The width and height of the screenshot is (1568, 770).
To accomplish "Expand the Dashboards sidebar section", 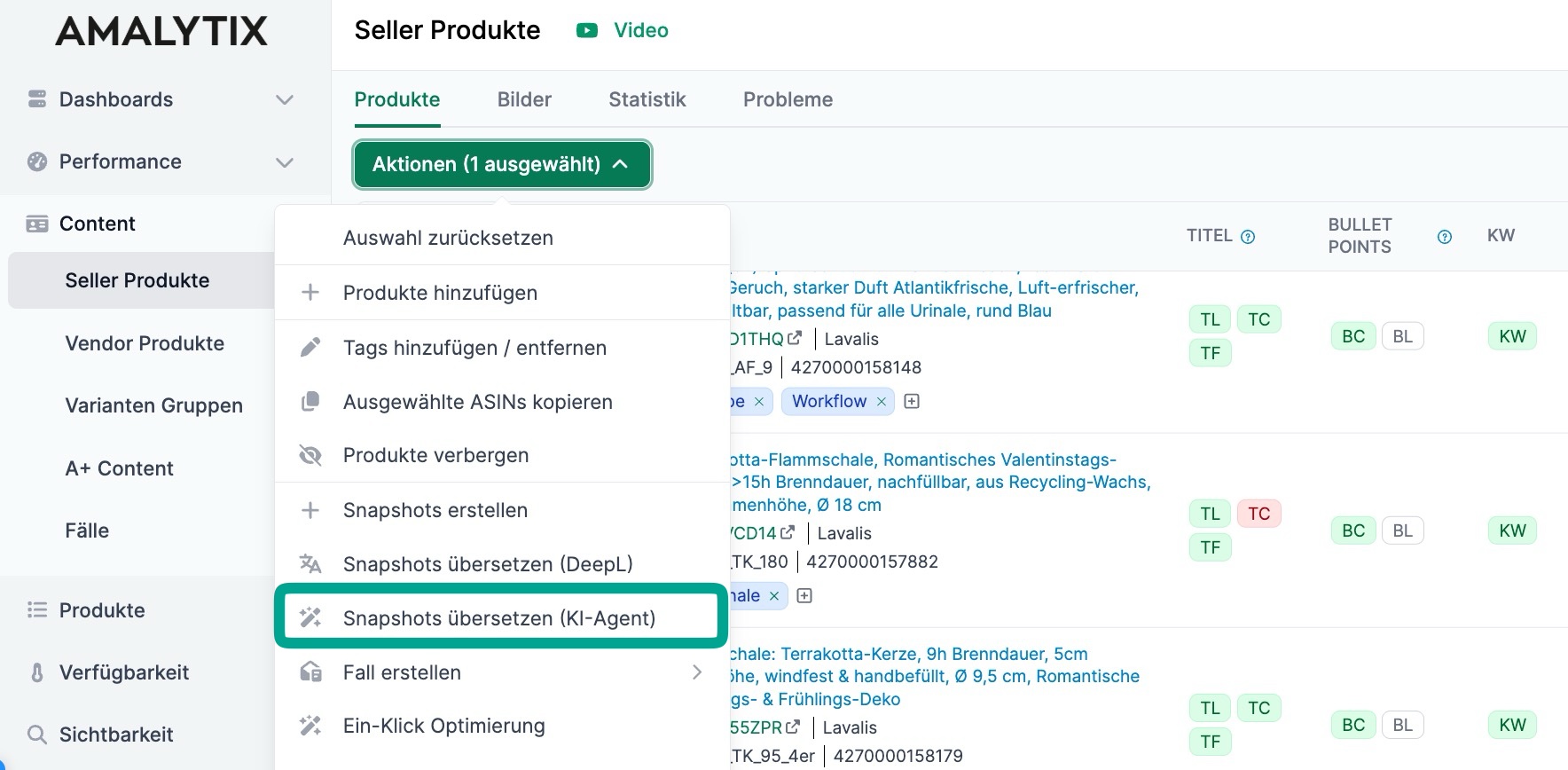I will 284,99.
